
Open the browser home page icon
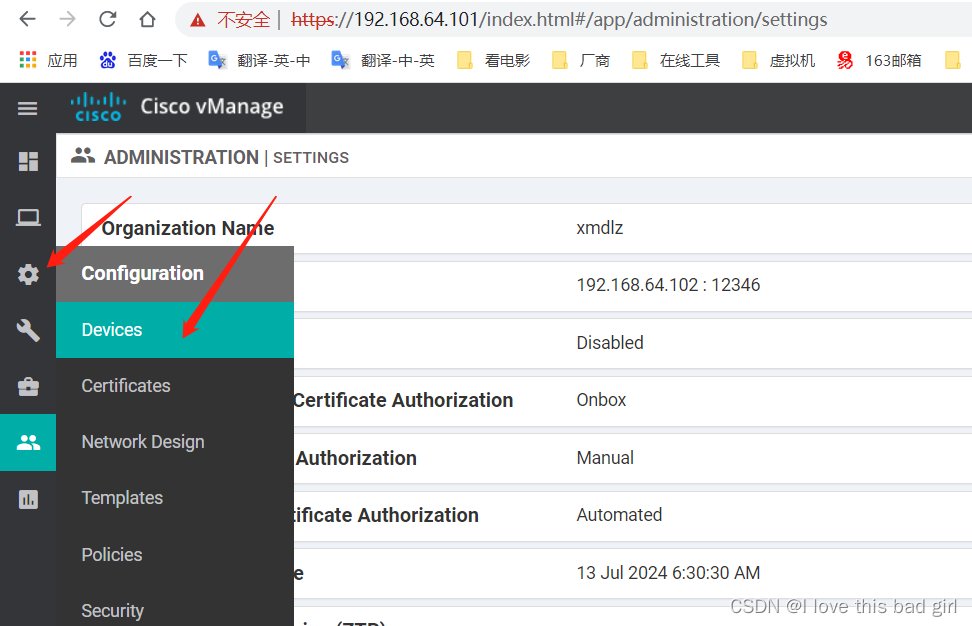click(x=148, y=20)
